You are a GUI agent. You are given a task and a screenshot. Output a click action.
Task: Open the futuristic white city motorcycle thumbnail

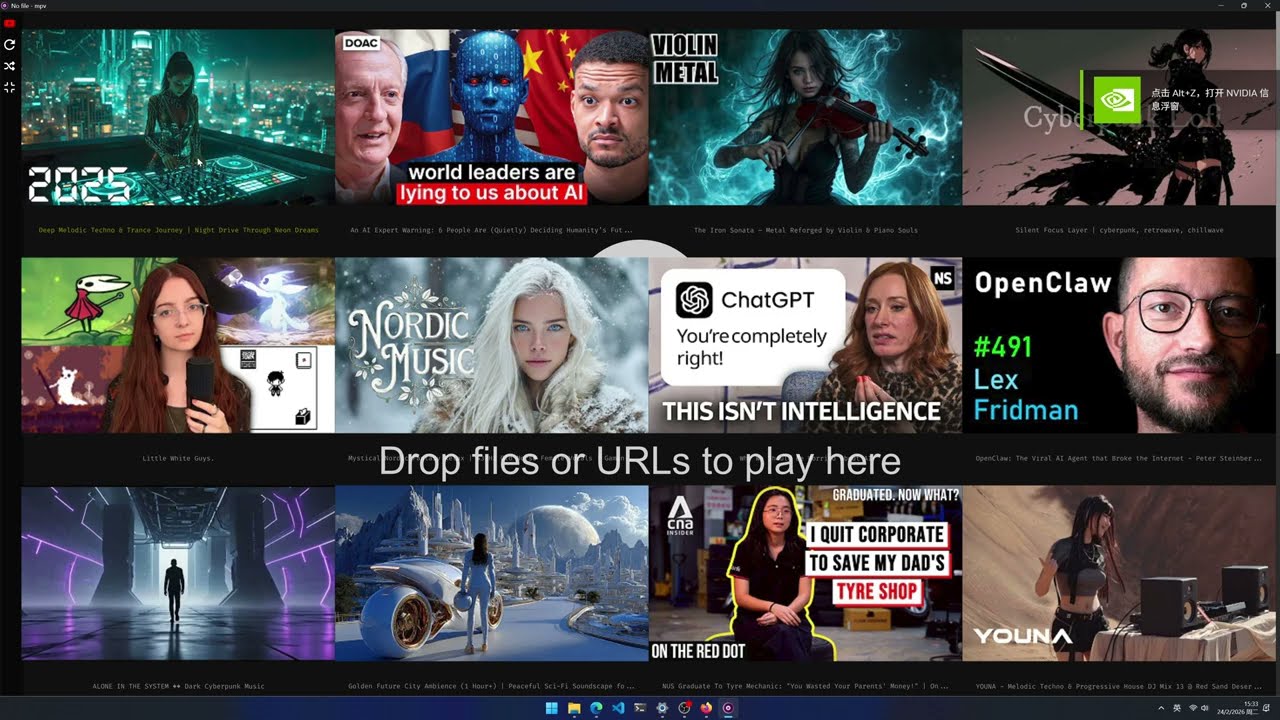pyautogui.click(x=492, y=574)
